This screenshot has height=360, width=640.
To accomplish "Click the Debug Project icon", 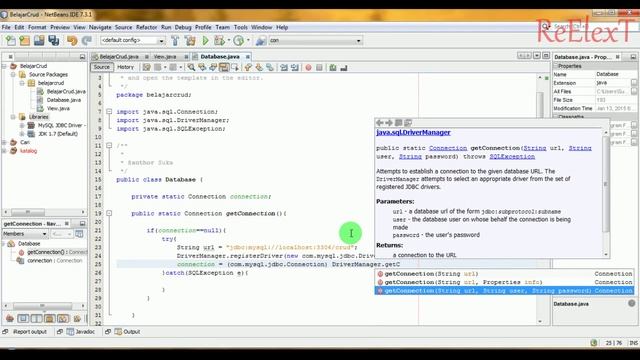I will [x=220, y=40].
